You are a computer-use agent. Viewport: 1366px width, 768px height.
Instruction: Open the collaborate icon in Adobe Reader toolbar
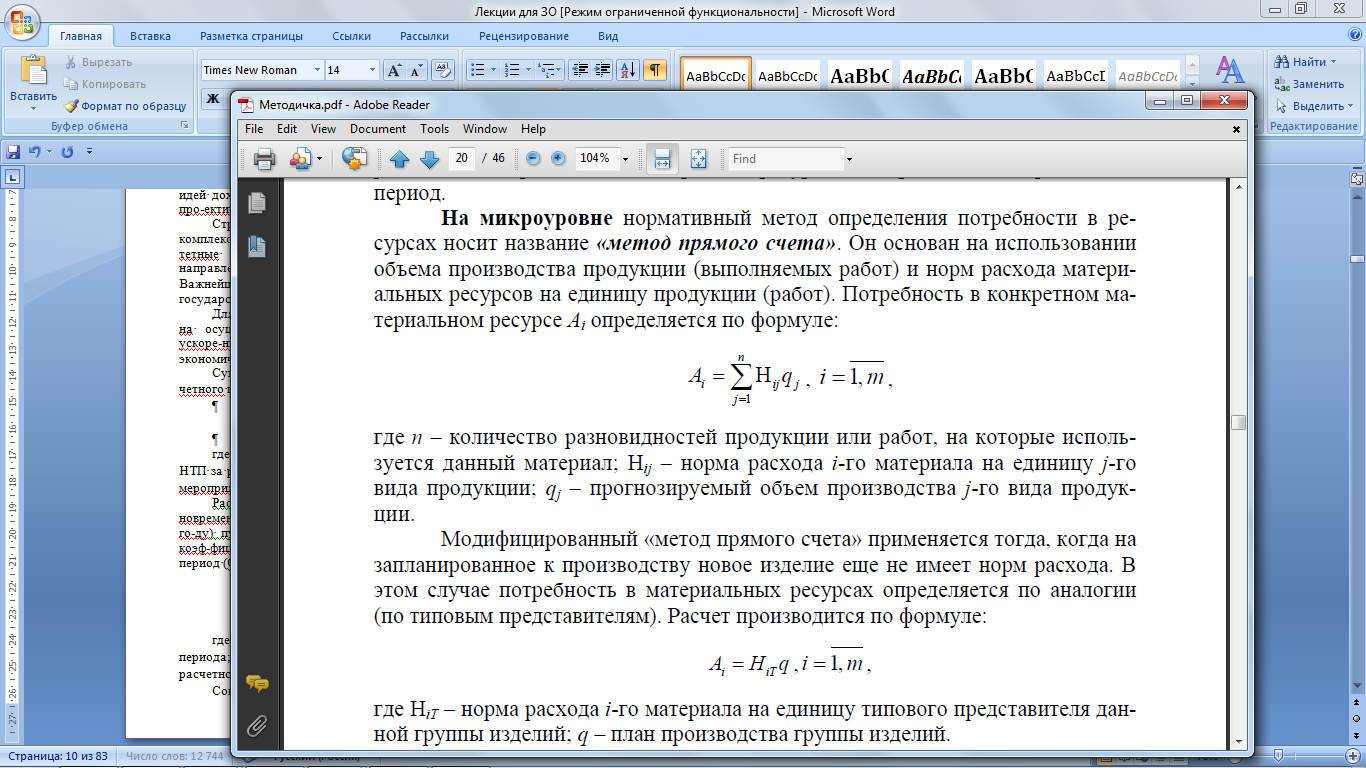(x=300, y=159)
